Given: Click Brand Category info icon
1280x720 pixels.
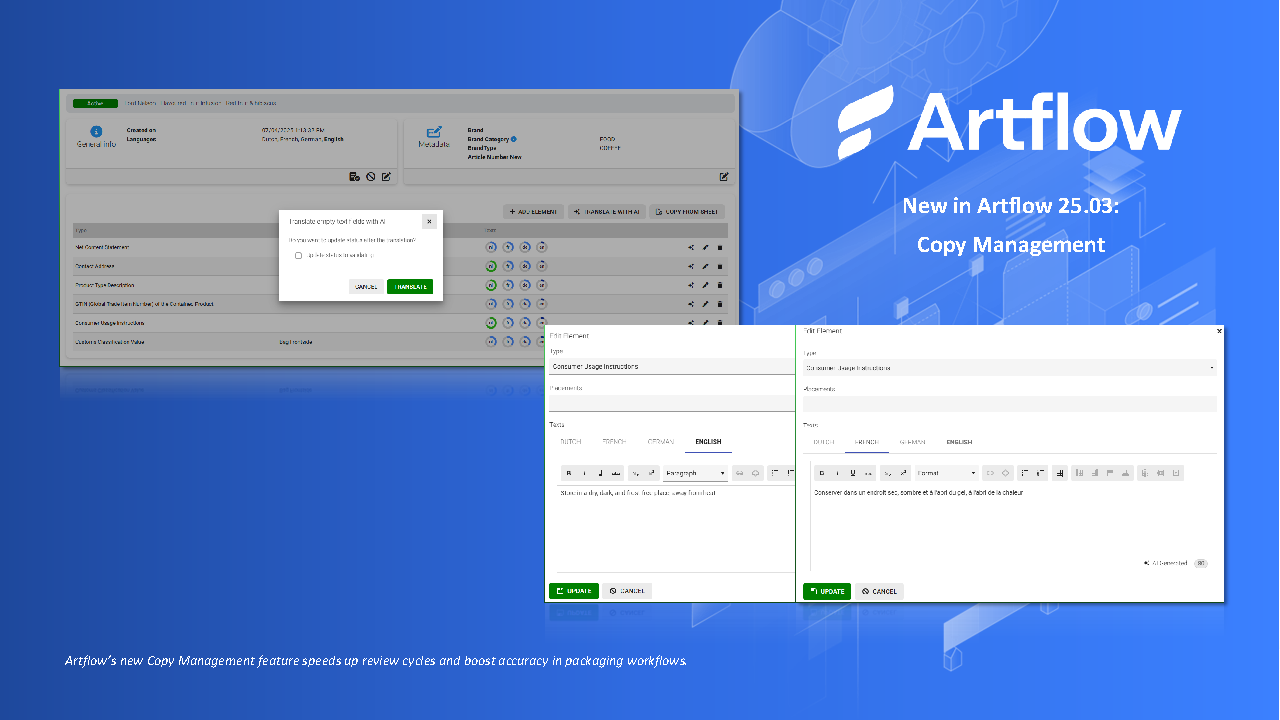Looking at the screenshot, I should click(x=514, y=139).
